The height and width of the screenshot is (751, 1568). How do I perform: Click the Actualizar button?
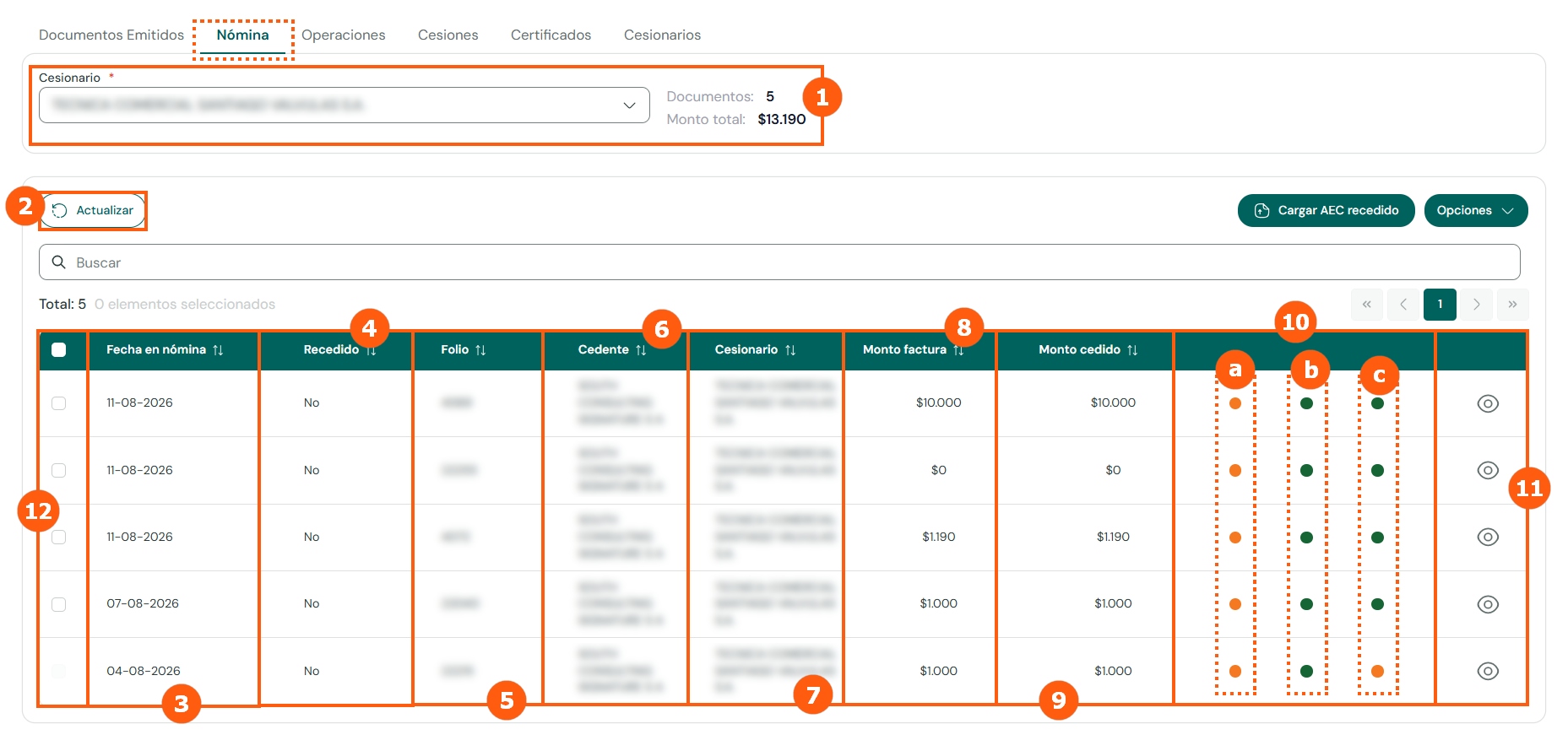[x=93, y=211]
